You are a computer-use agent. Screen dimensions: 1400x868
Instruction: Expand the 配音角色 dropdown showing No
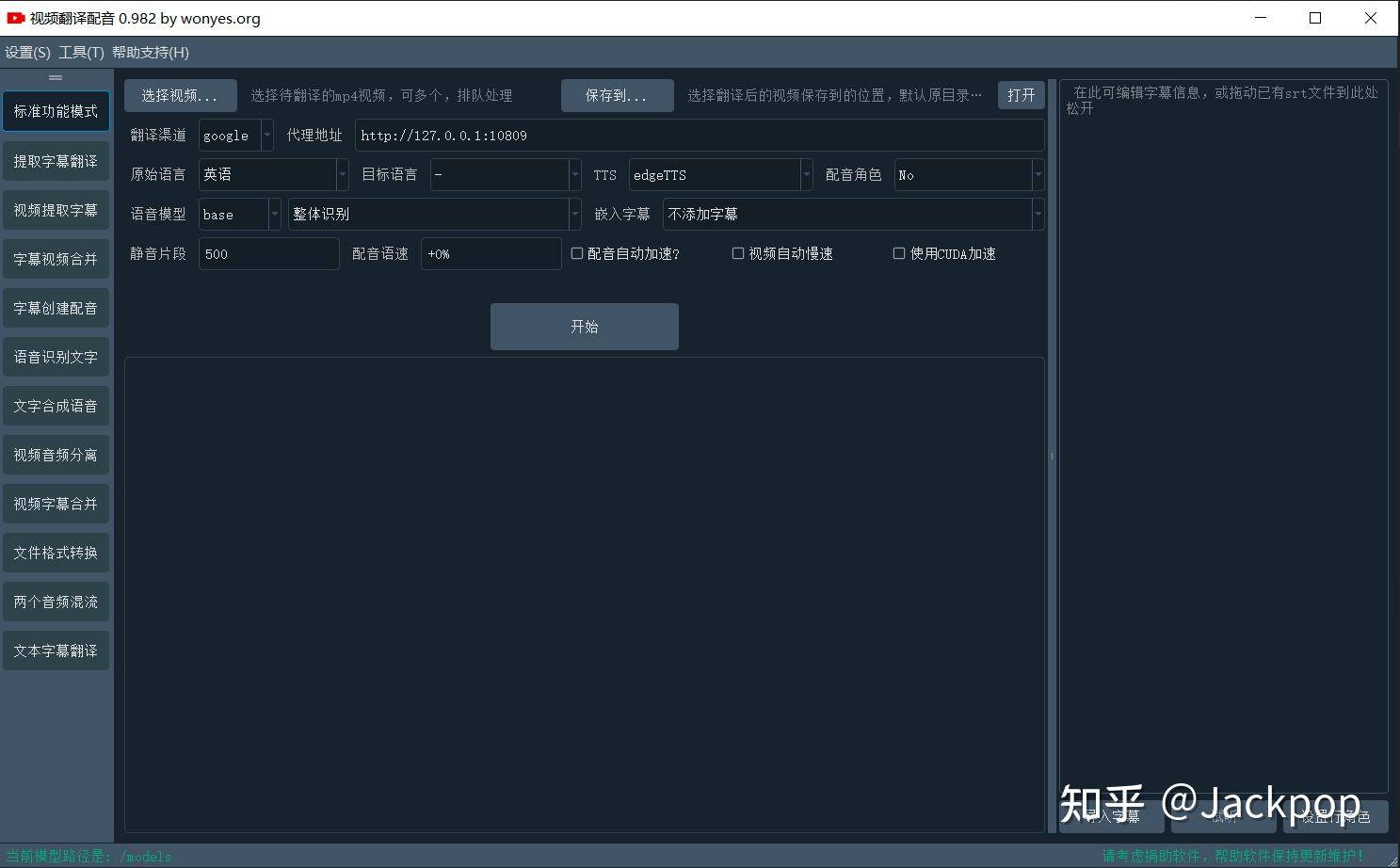coord(969,174)
